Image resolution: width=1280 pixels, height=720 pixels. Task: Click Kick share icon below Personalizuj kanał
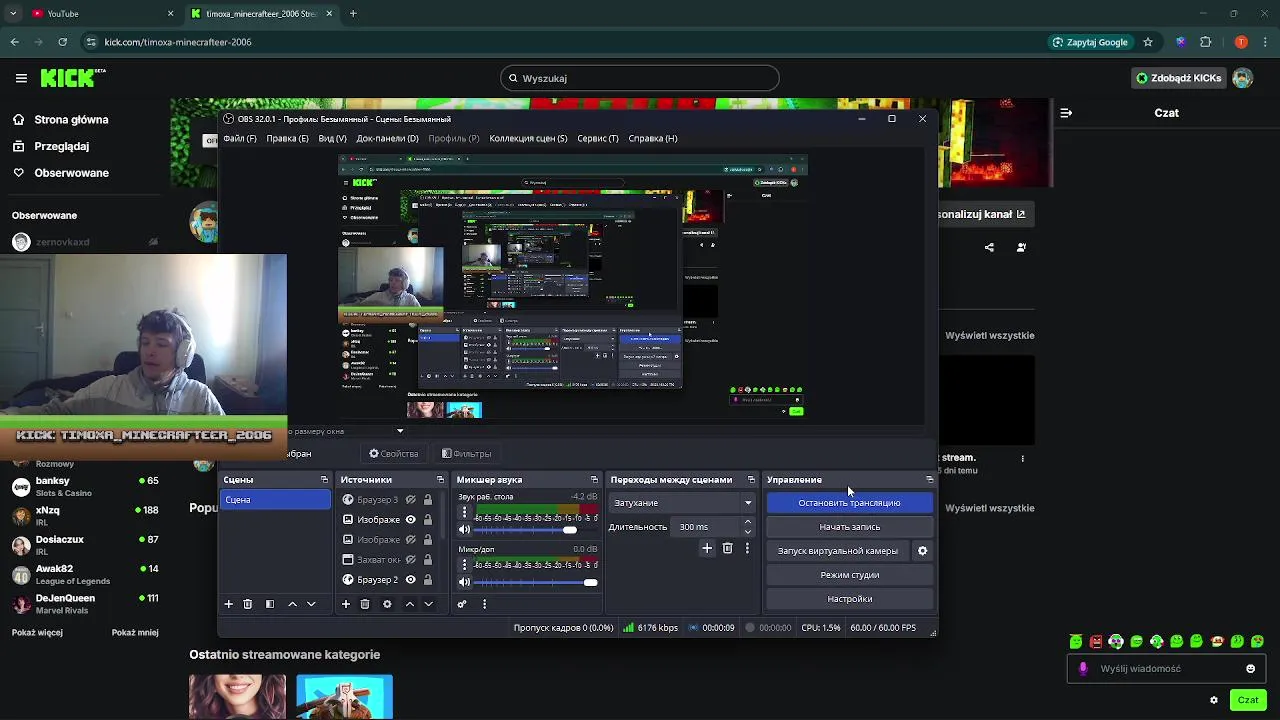click(989, 247)
